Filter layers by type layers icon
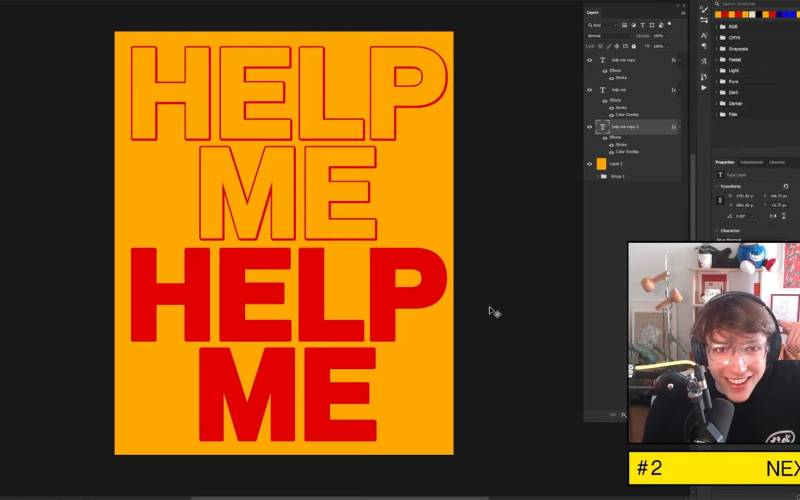The height and width of the screenshot is (500, 800). [x=640, y=25]
